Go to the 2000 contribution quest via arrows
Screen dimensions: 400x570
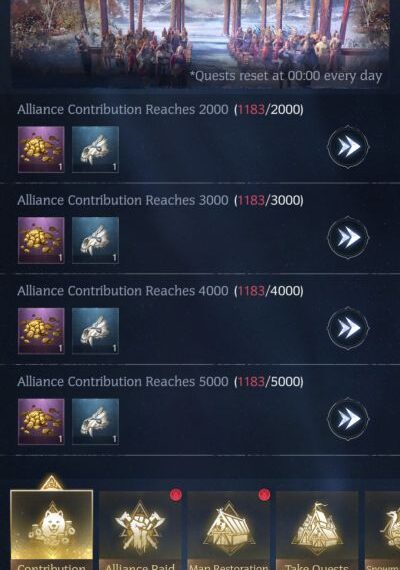coord(348,147)
